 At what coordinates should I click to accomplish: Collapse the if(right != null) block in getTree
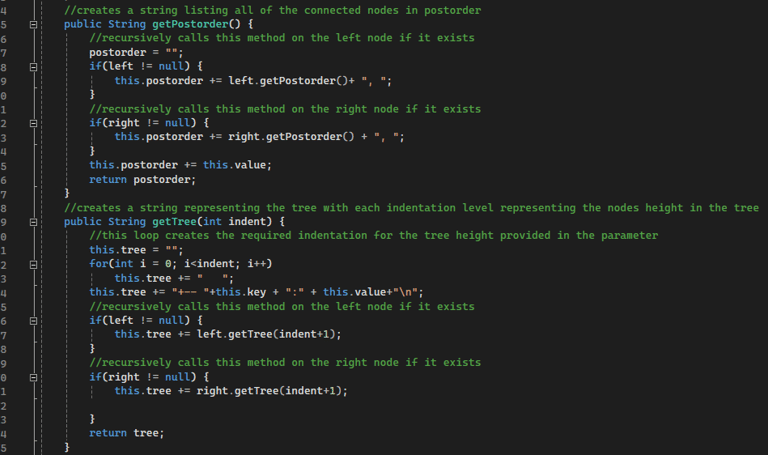coord(33,378)
